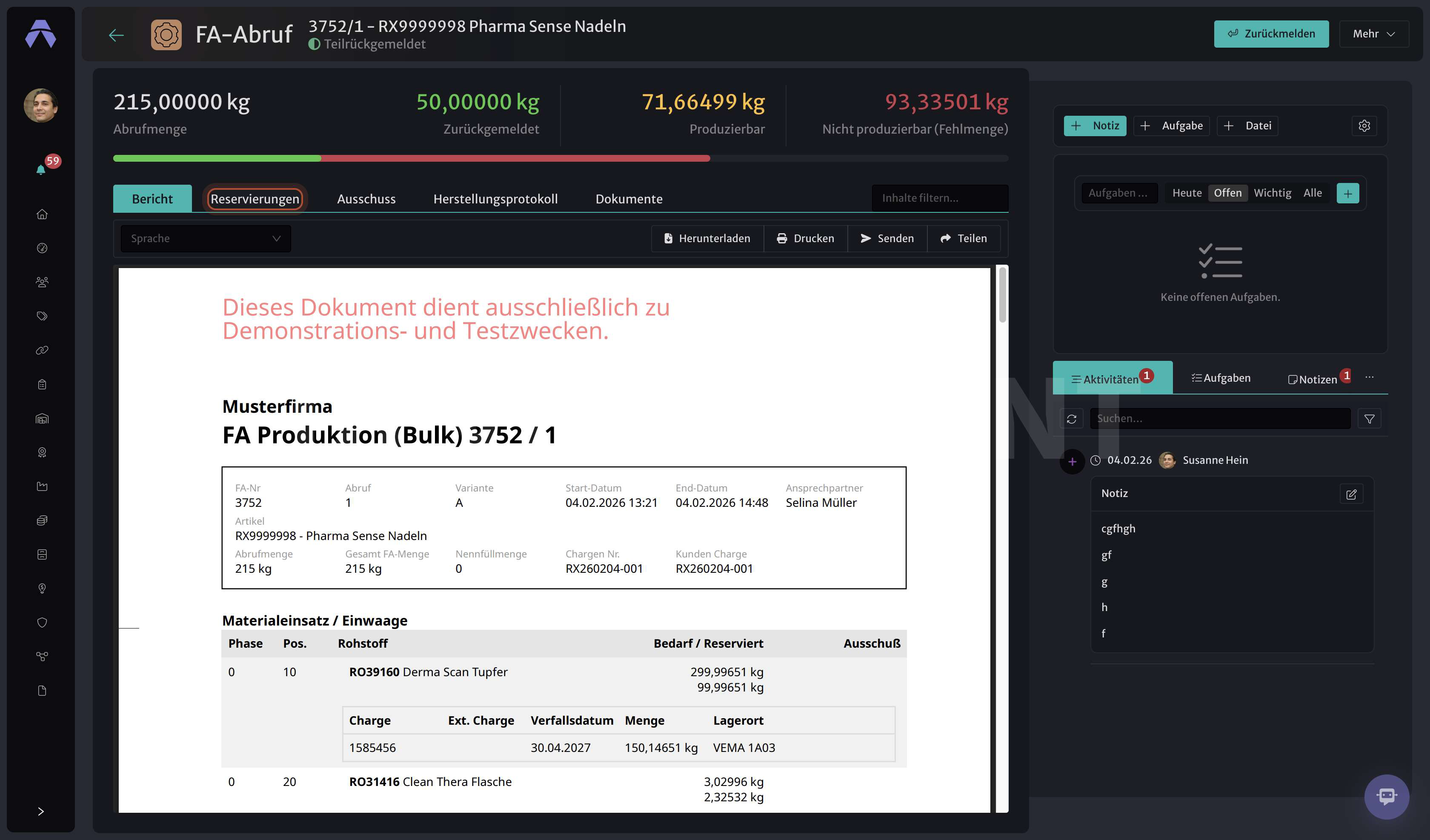Open the award badge icon in sidebar
This screenshot has height=840, width=1430.
tap(41, 452)
